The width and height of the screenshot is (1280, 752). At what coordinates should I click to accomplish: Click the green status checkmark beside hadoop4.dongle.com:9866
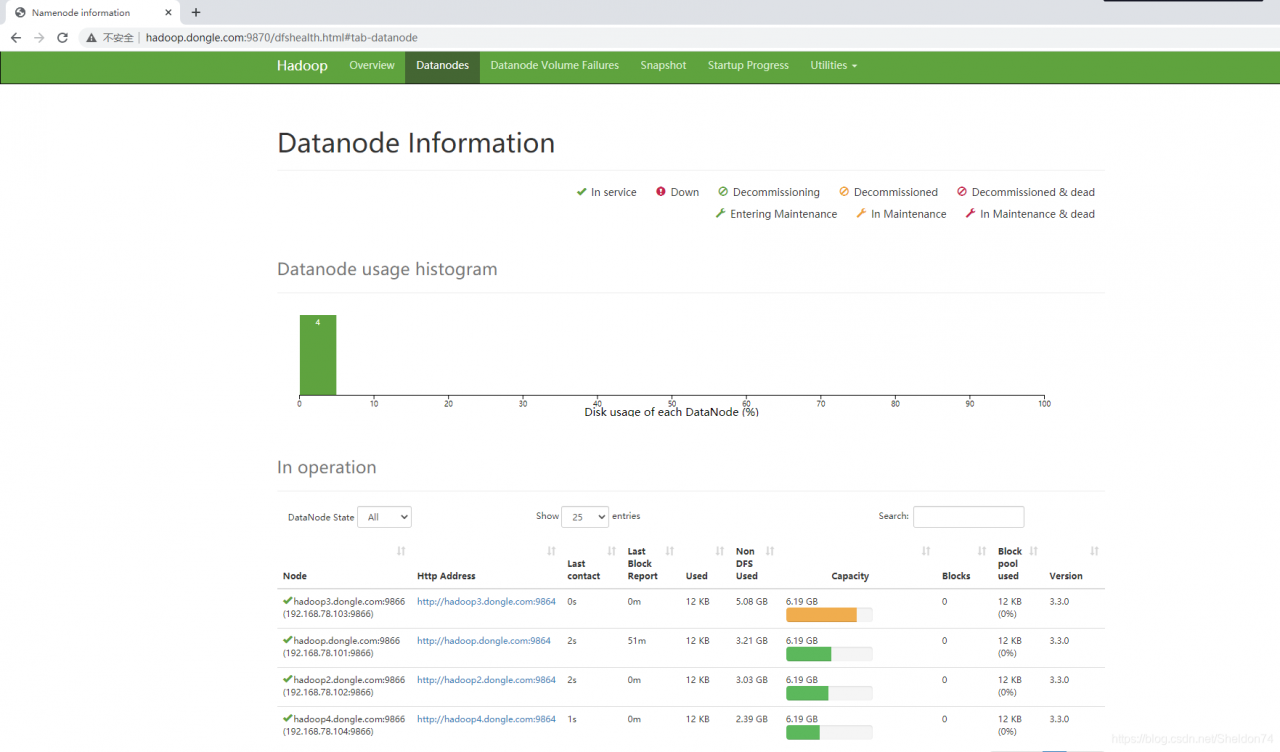(x=288, y=718)
